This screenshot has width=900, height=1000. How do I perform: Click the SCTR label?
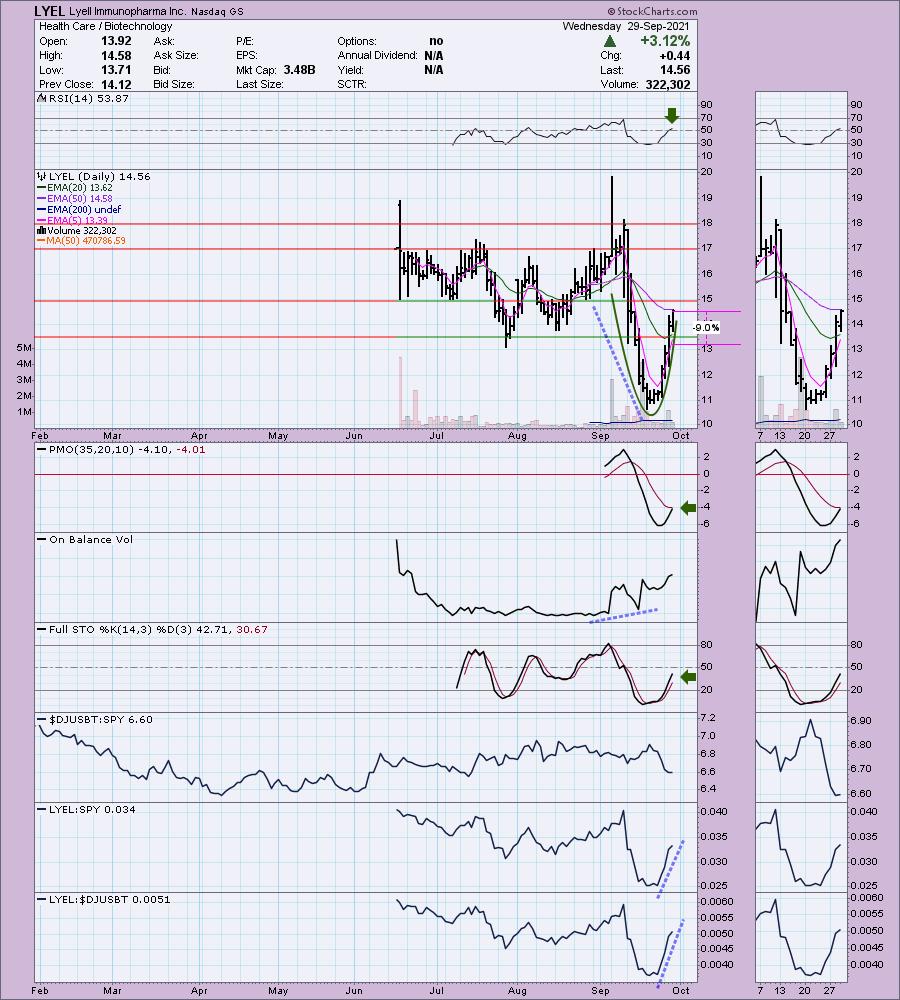352,84
